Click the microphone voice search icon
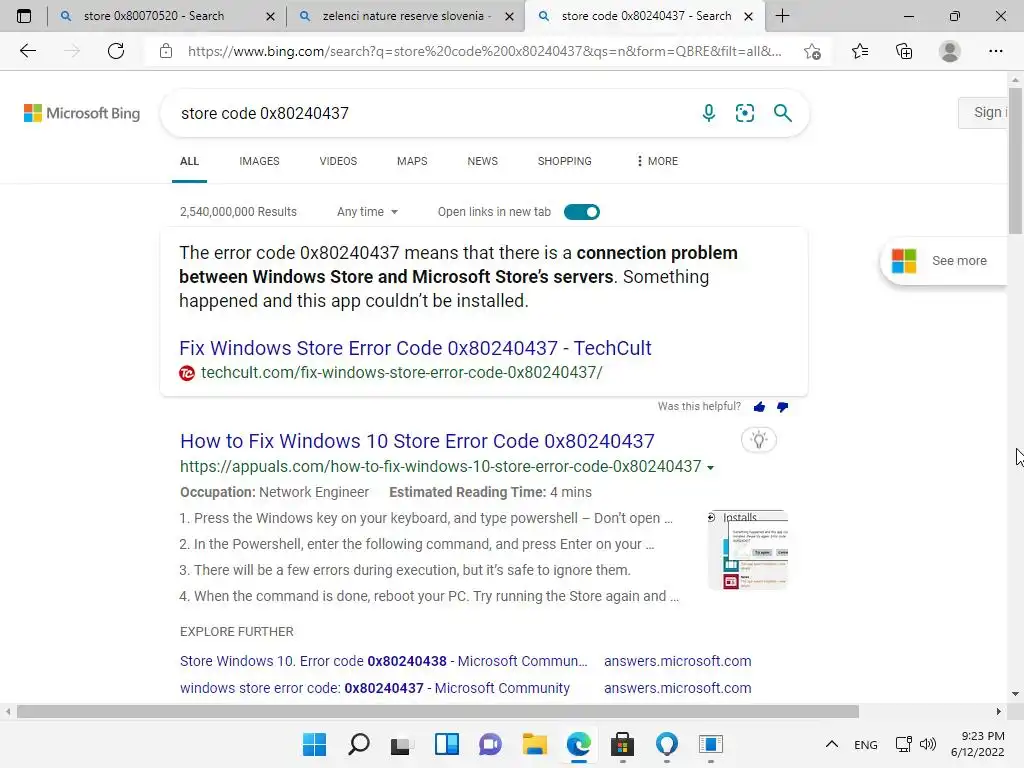Screen dimensions: 1024x768 click(709, 113)
